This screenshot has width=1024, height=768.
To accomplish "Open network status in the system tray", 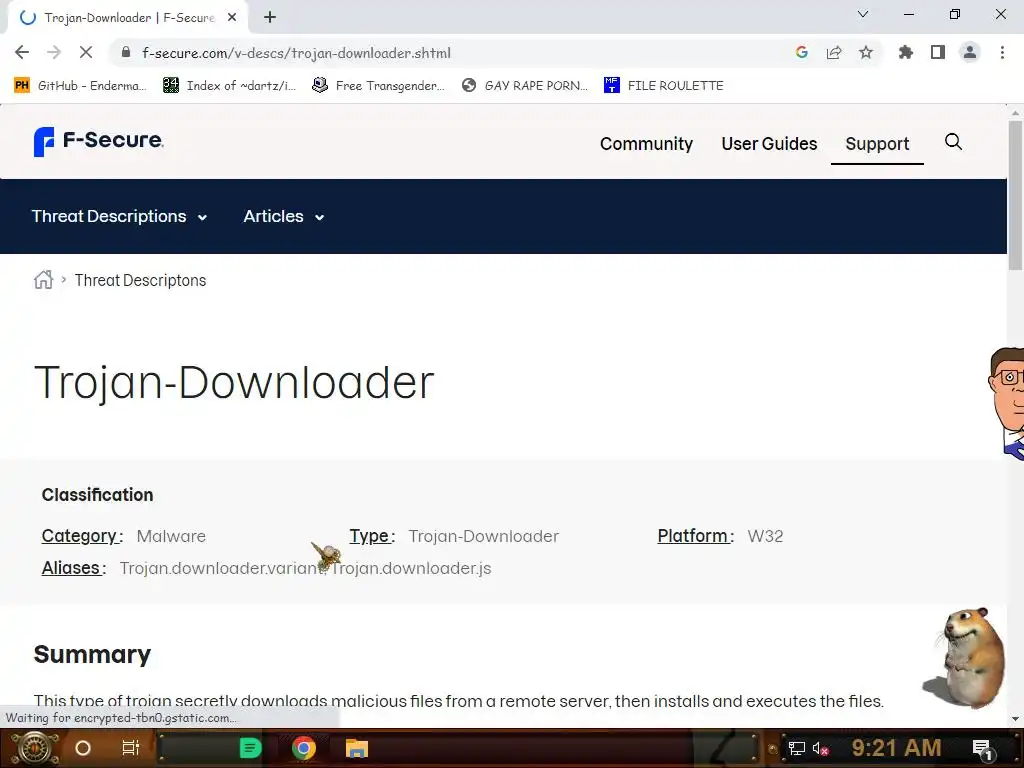I will point(797,748).
